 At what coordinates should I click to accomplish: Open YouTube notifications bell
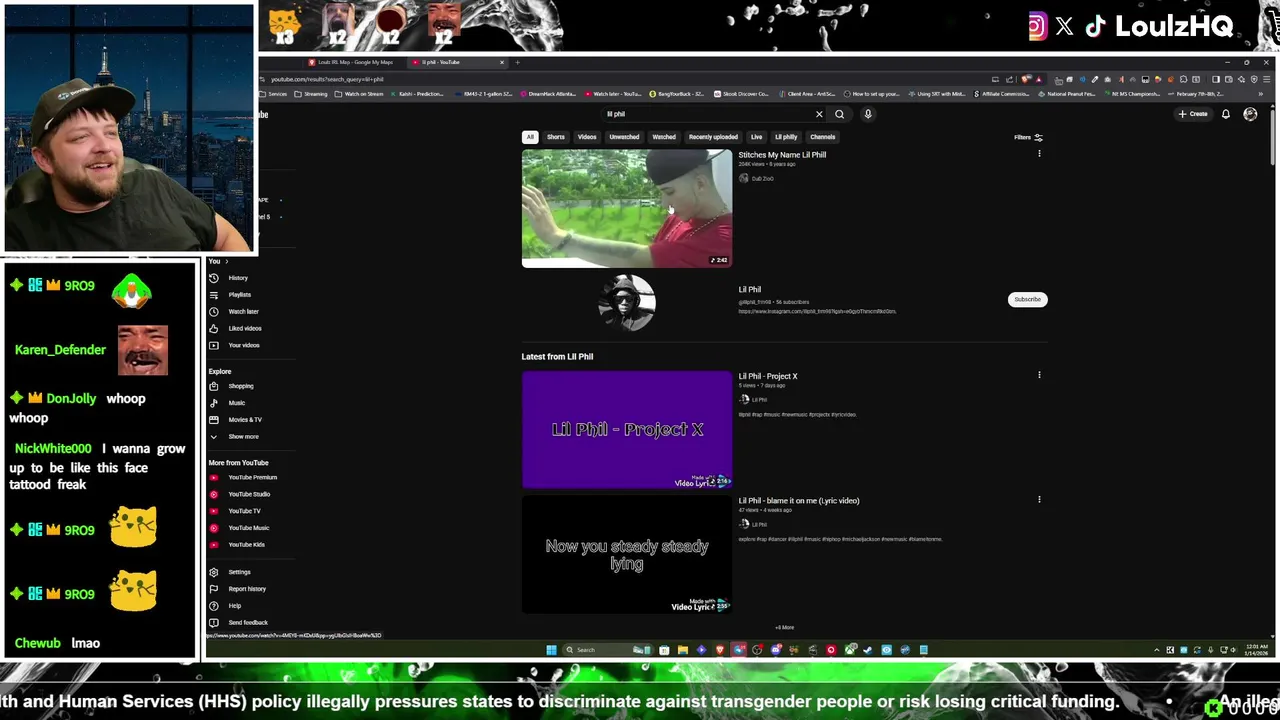tap(1226, 114)
